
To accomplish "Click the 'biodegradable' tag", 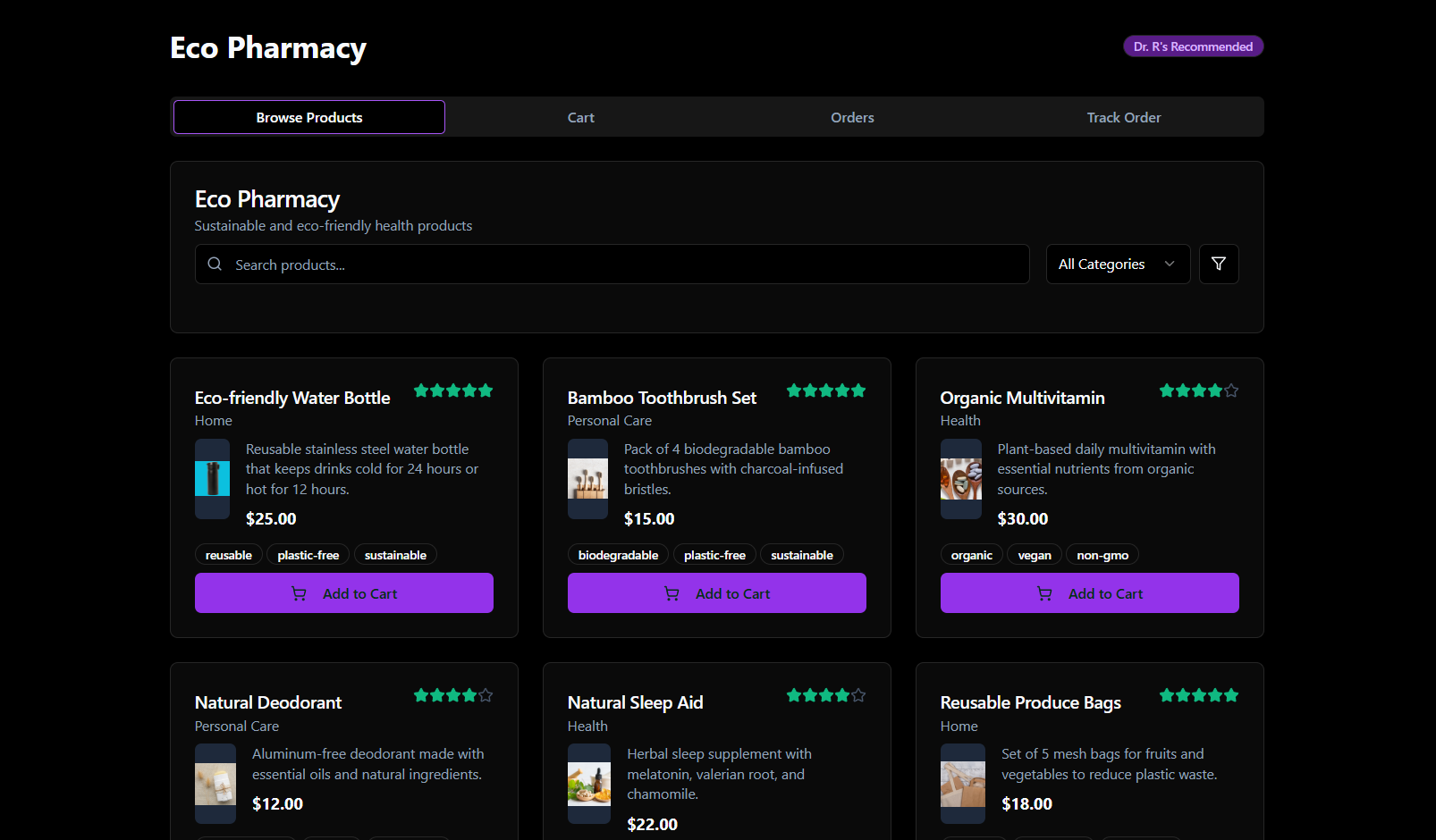I will click(619, 555).
